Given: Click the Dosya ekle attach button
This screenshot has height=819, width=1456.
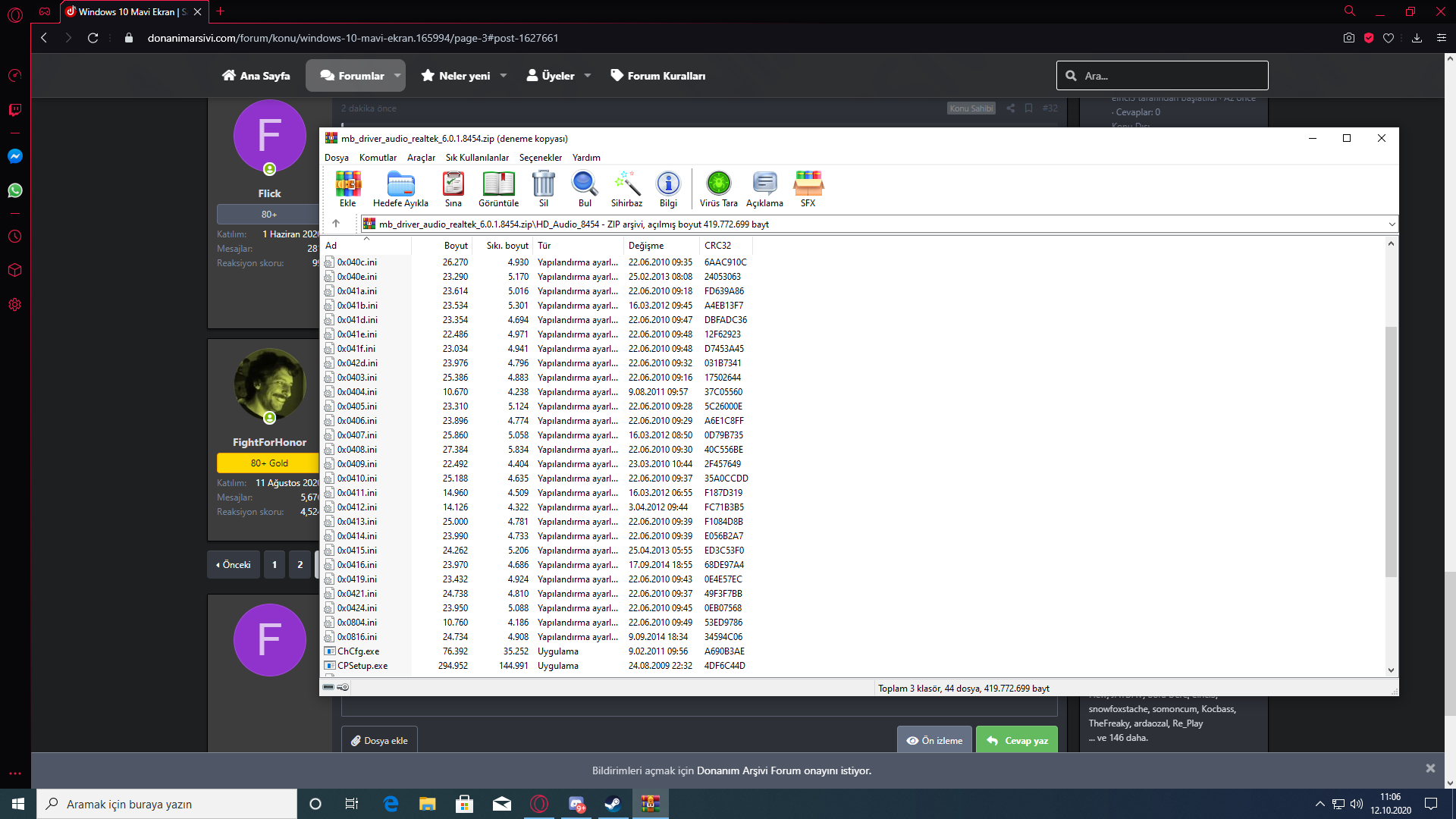Looking at the screenshot, I should (x=379, y=741).
